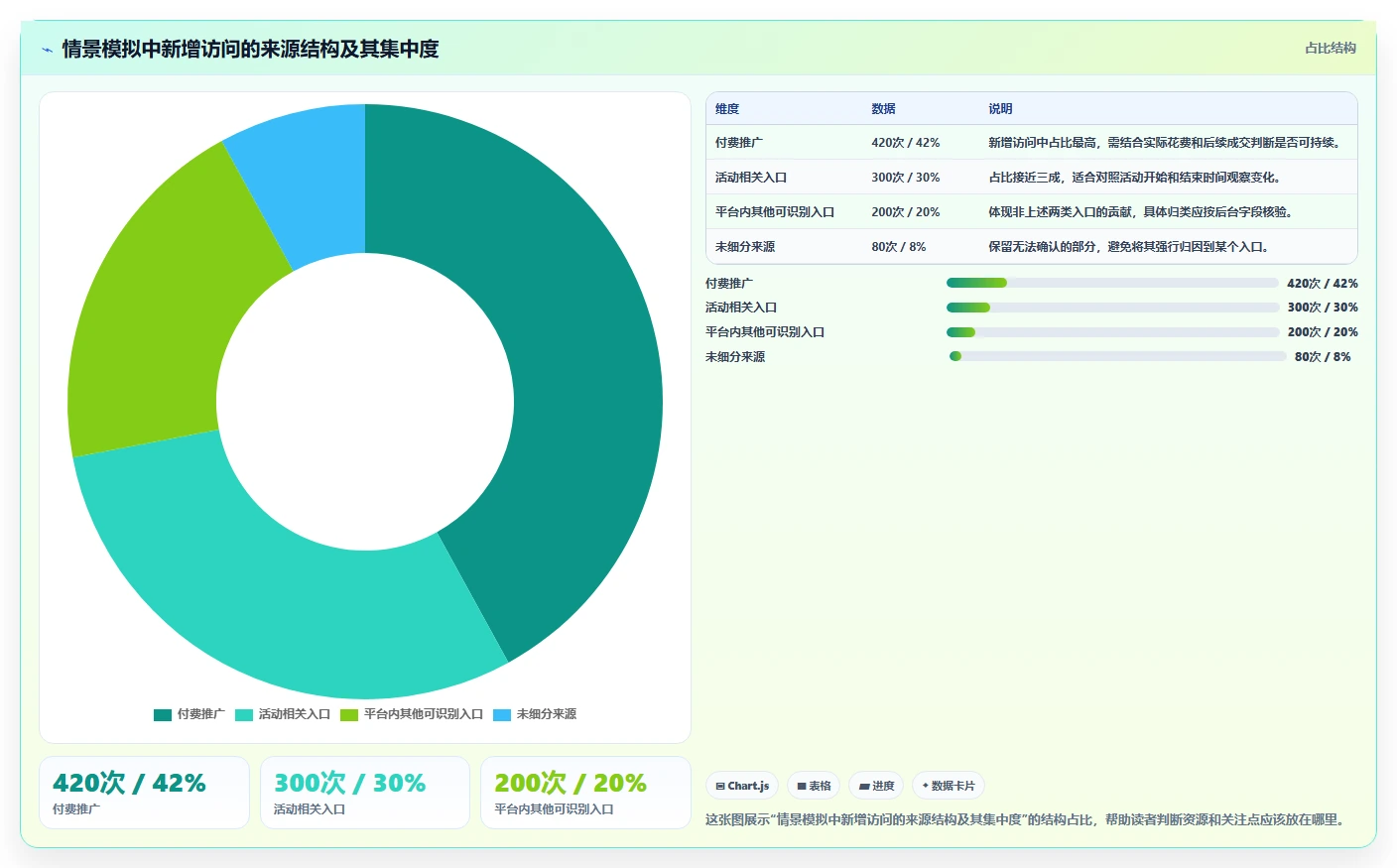Click description starting 体现非上述两类入口
This screenshot has height=868, width=1397.
click(x=1141, y=212)
